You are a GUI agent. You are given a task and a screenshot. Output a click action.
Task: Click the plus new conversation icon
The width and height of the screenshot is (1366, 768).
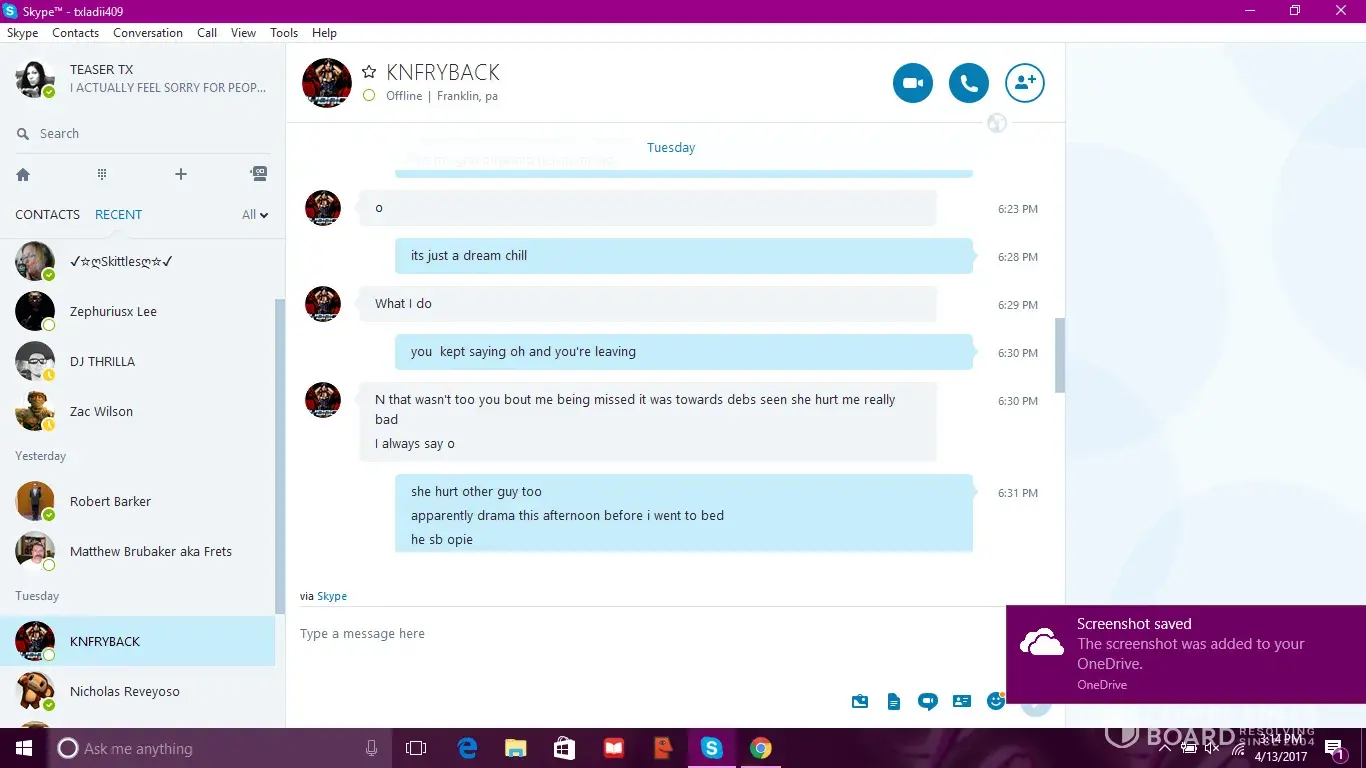pyautogui.click(x=181, y=174)
